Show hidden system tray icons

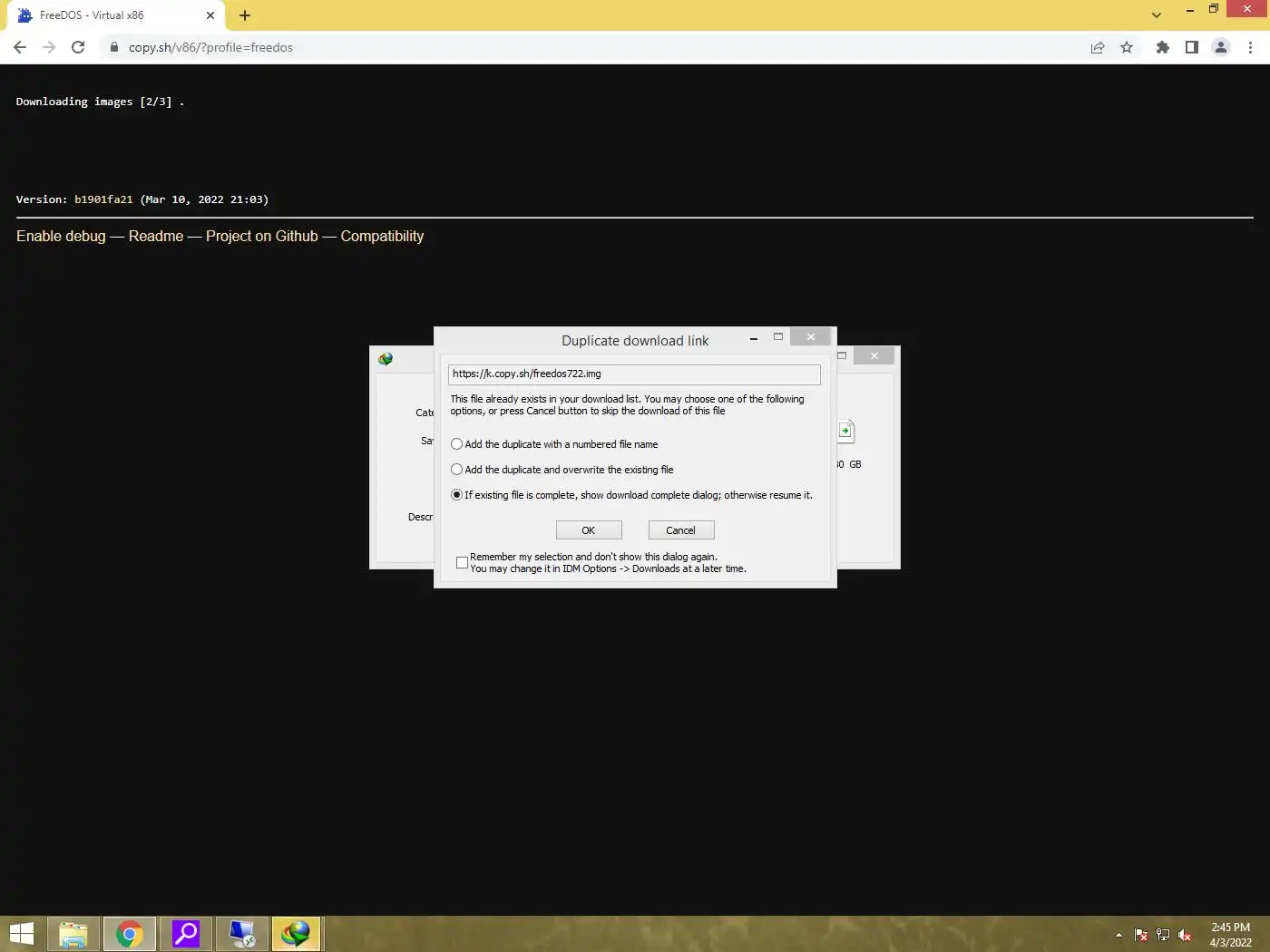coord(1119,935)
